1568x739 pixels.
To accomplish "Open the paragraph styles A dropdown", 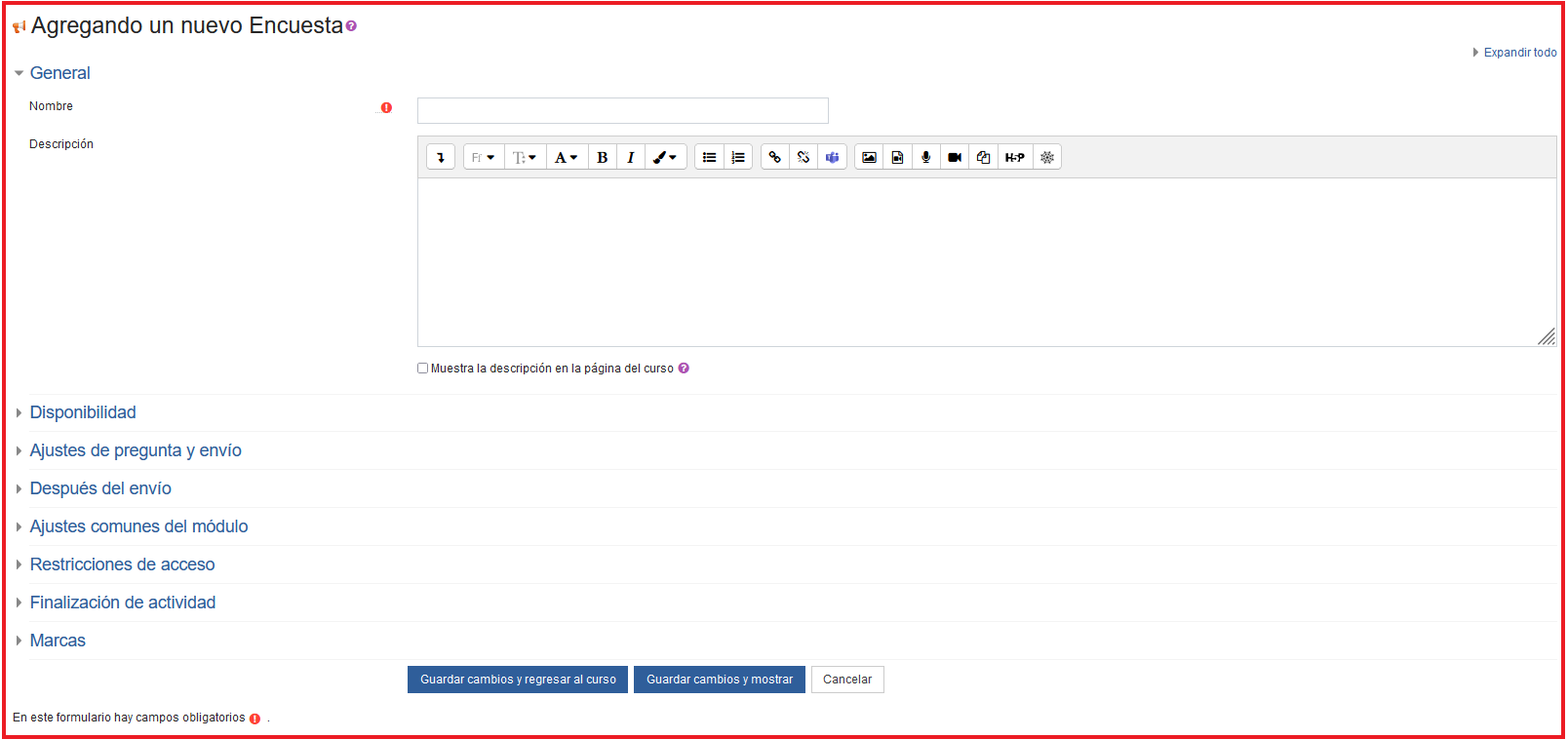I will (x=567, y=157).
